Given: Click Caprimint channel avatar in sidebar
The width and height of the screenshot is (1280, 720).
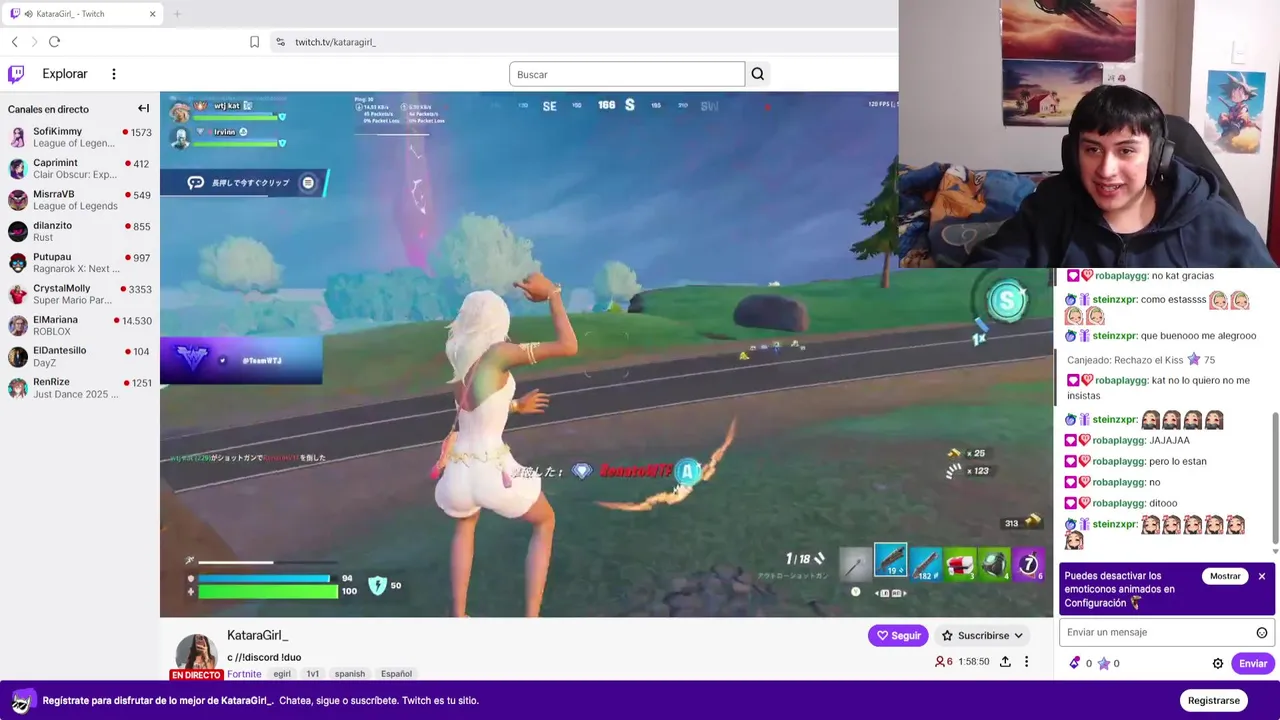Looking at the screenshot, I should click(x=18, y=169).
